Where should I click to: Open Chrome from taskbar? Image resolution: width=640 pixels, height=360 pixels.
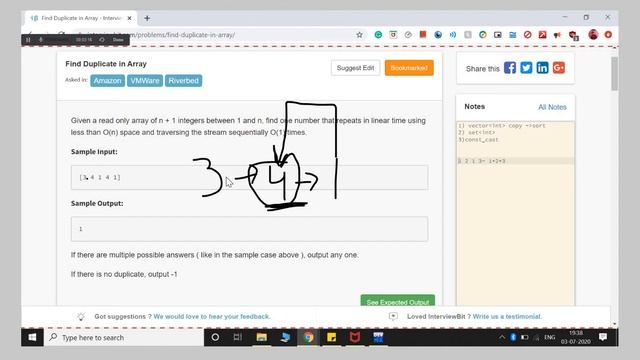click(x=309, y=338)
